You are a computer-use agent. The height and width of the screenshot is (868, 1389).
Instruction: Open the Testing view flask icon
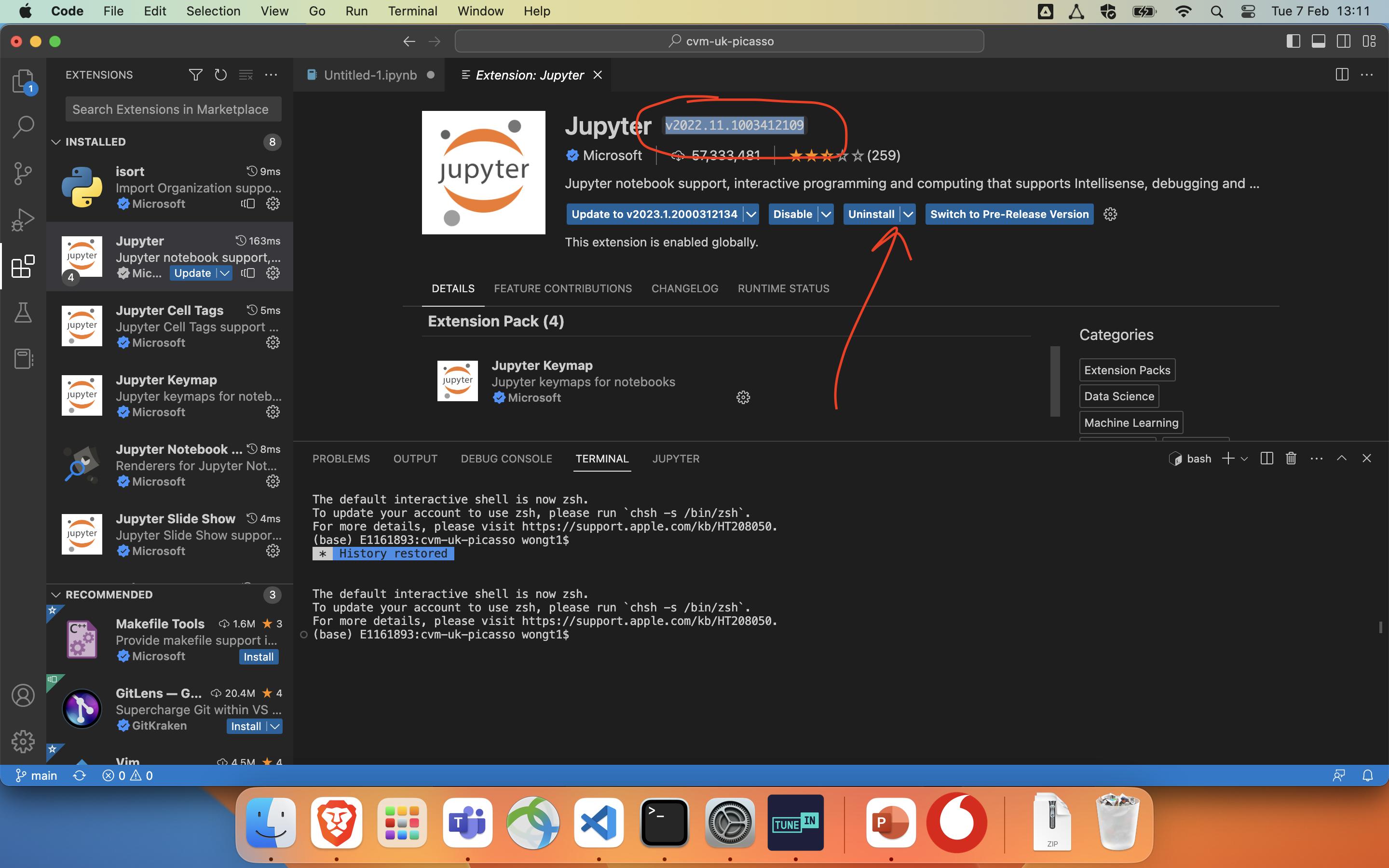pos(23,312)
